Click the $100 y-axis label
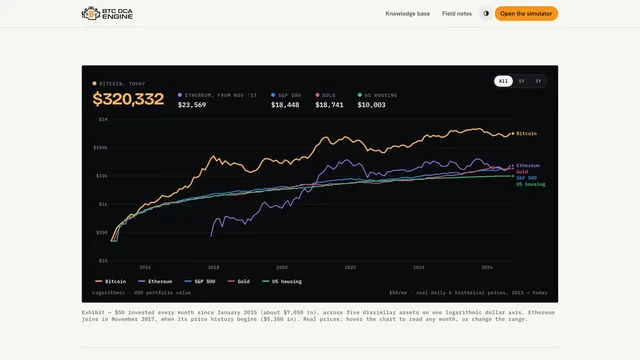The width and height of the screenshot is (640, 360). point(102,232)
